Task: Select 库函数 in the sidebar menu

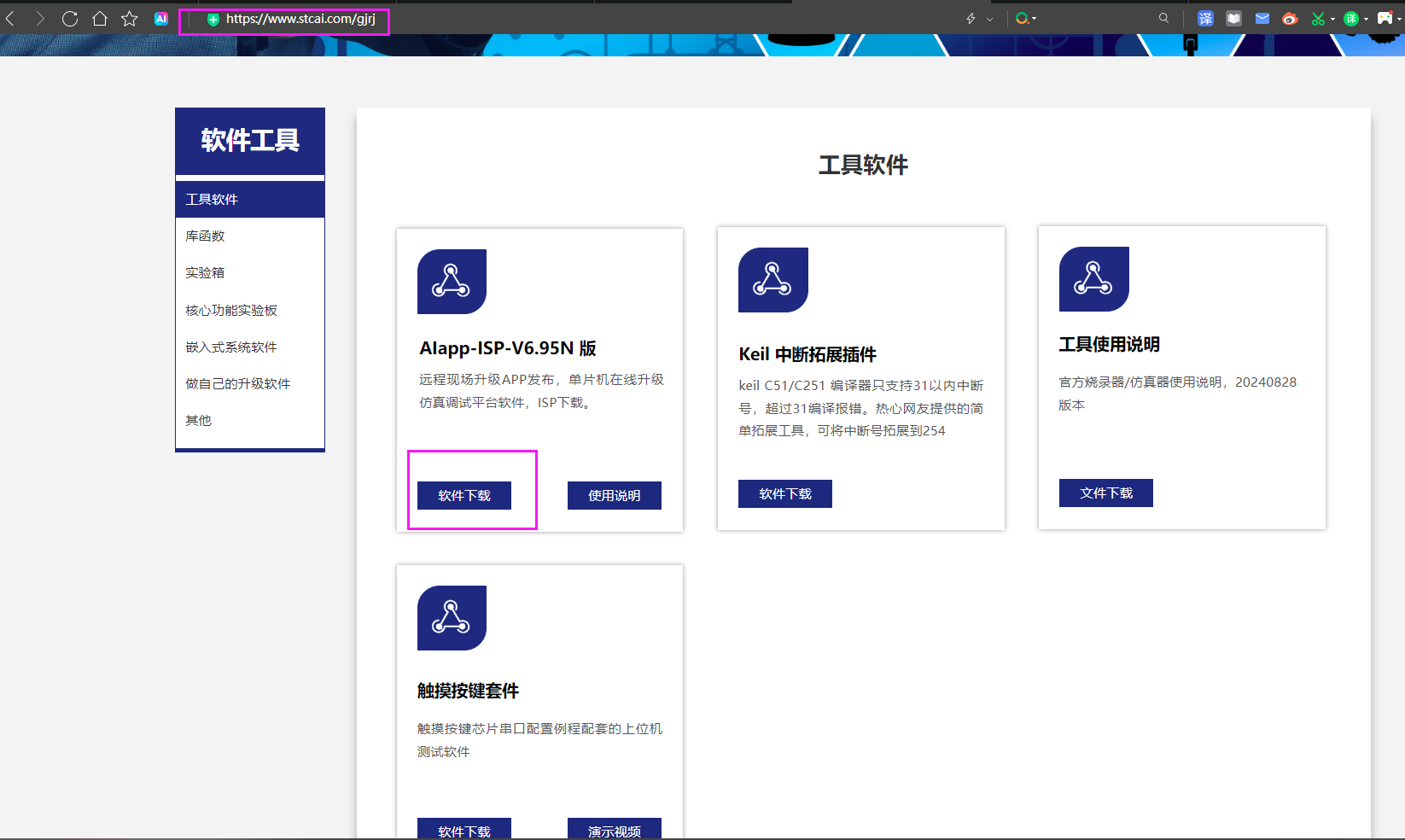Action: click(205, 236)
